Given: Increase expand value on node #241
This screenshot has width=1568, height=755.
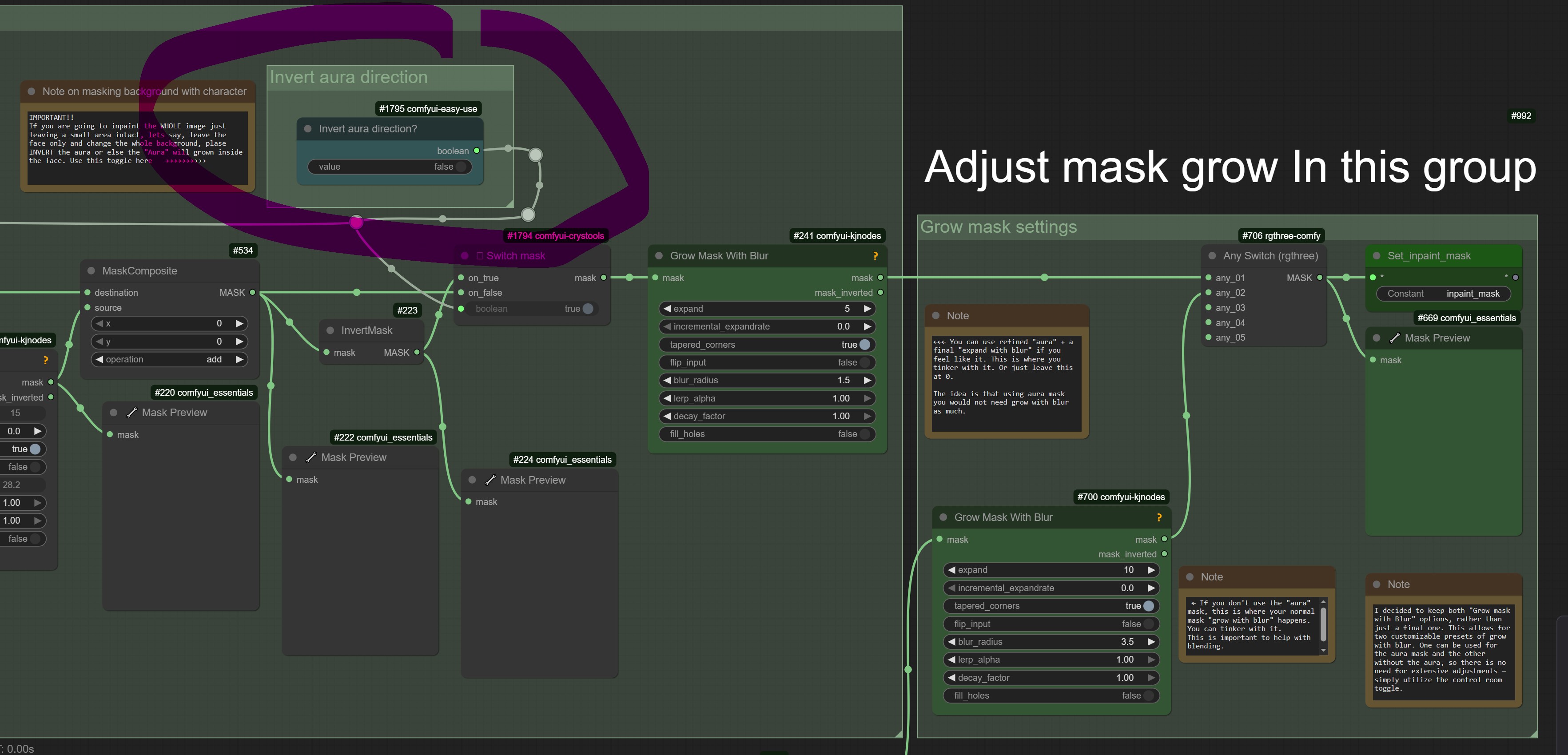Looking at the screenshot, I should (x=868, y=309).
